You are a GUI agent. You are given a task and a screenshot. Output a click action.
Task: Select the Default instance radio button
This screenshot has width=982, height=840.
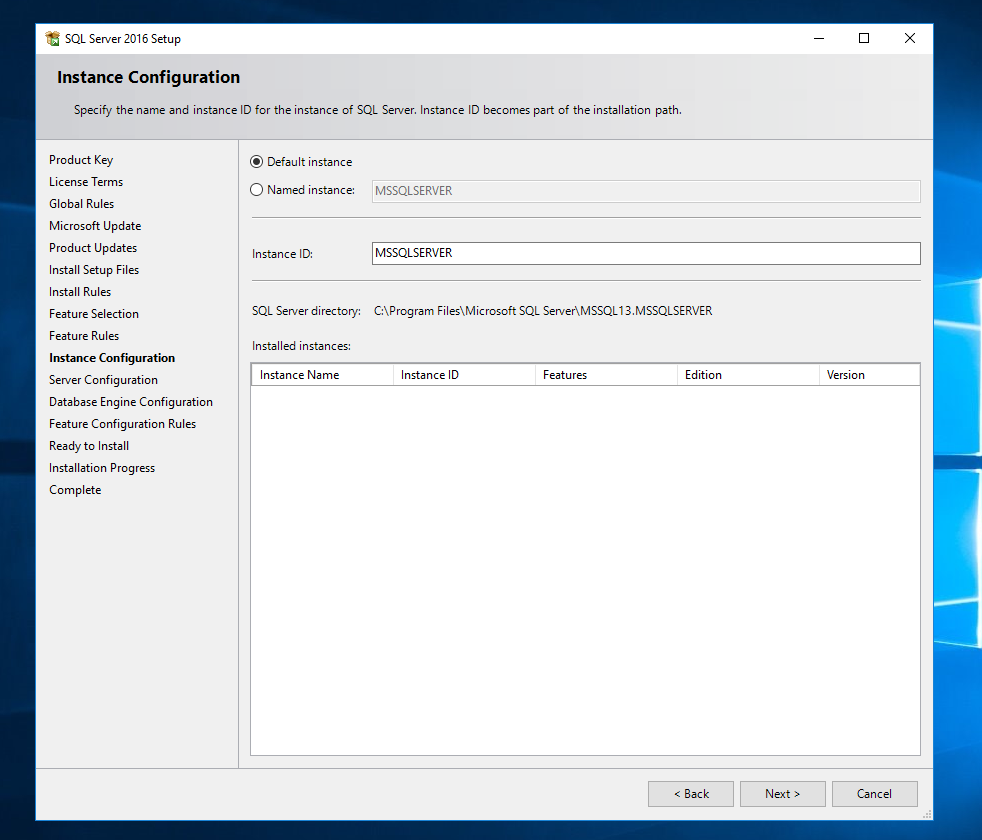[x=256, y=161]
